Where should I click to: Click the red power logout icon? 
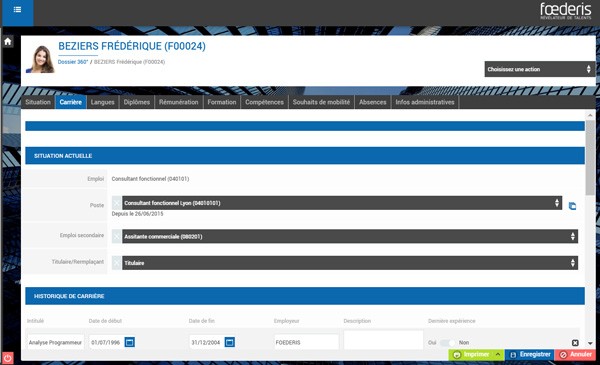point(8,358)
